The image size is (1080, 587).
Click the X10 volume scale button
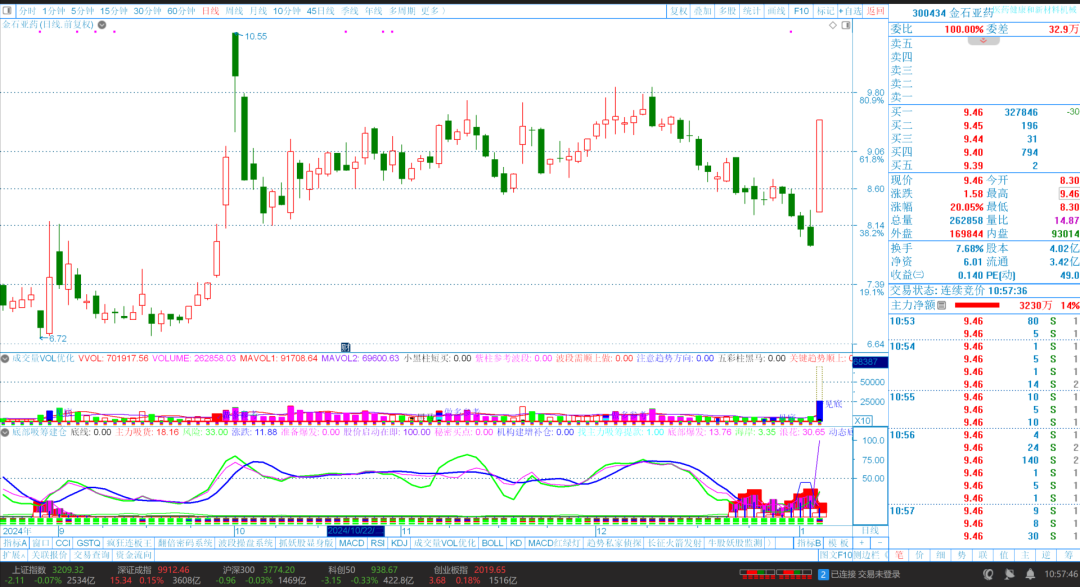(x=862, y=420)
